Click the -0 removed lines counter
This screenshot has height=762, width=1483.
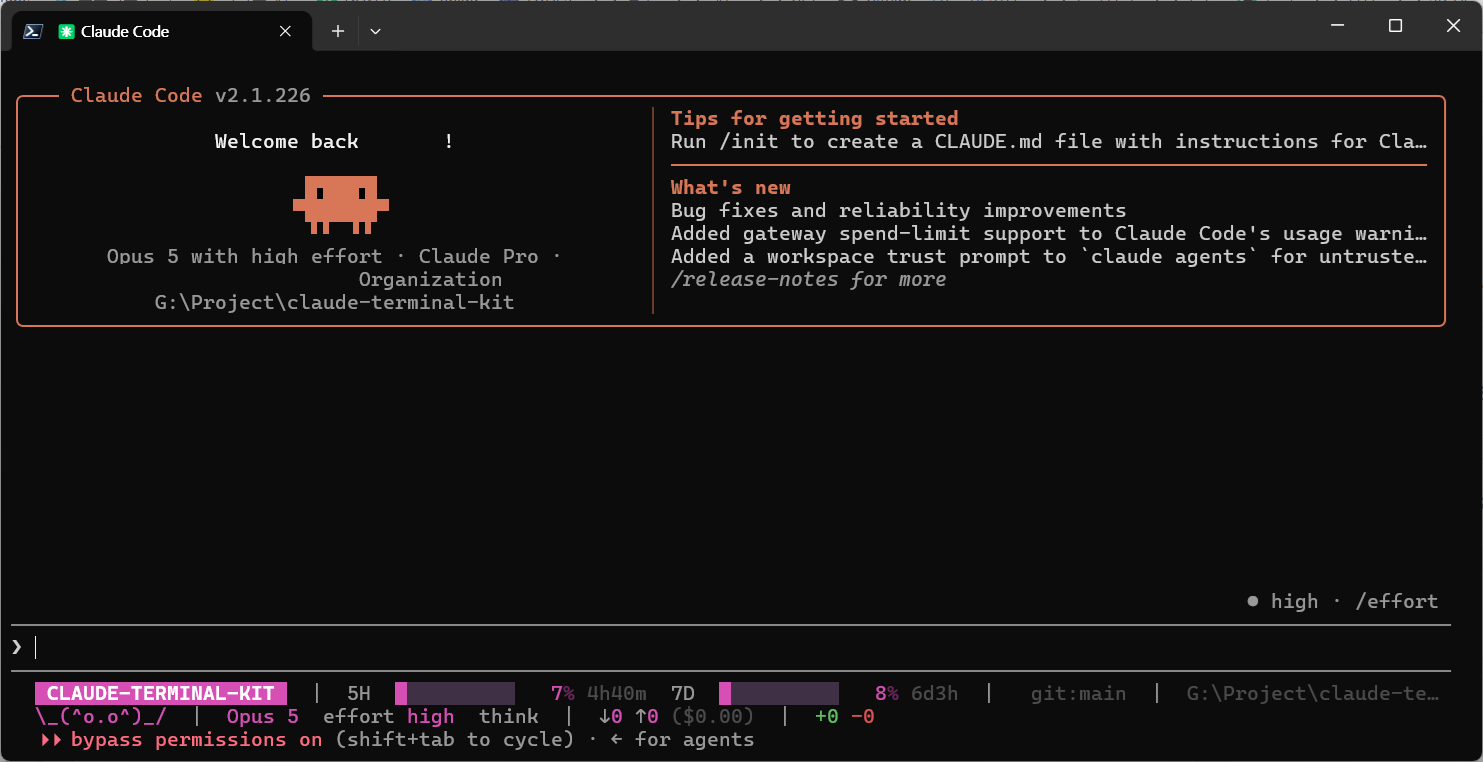pyautogui.click(x=863, y=716)
